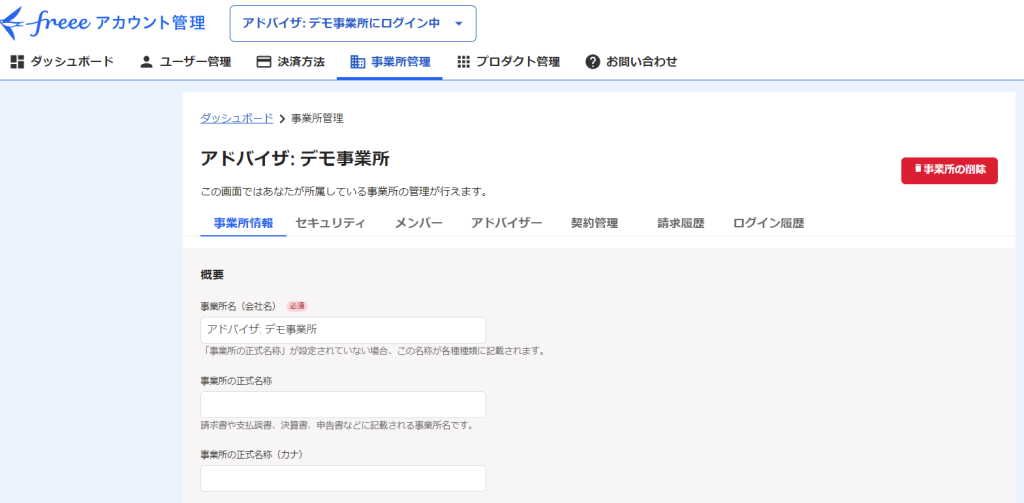Select the アドバイザー tab
1024x503 pixels.
[506, 223]
